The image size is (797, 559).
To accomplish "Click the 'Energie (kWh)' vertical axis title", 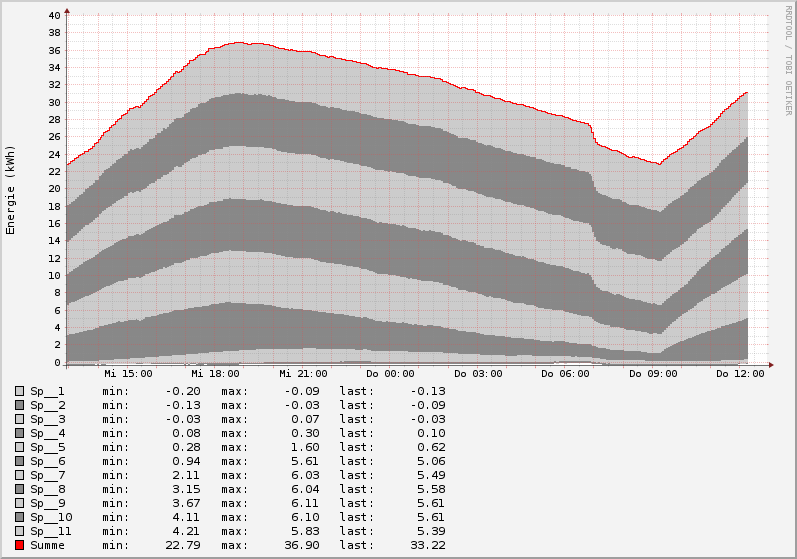I will click(11, 189).
